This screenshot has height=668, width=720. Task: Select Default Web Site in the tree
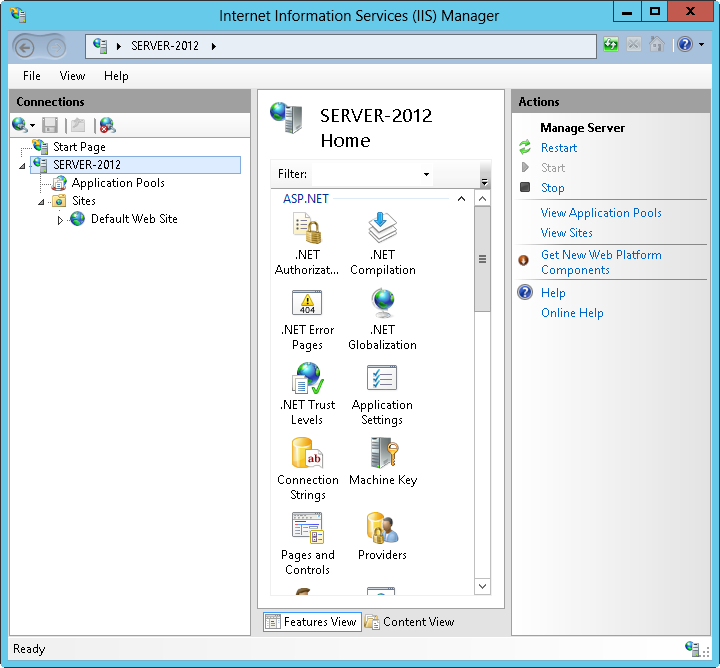pyautogui.click(x=134, y=219)
